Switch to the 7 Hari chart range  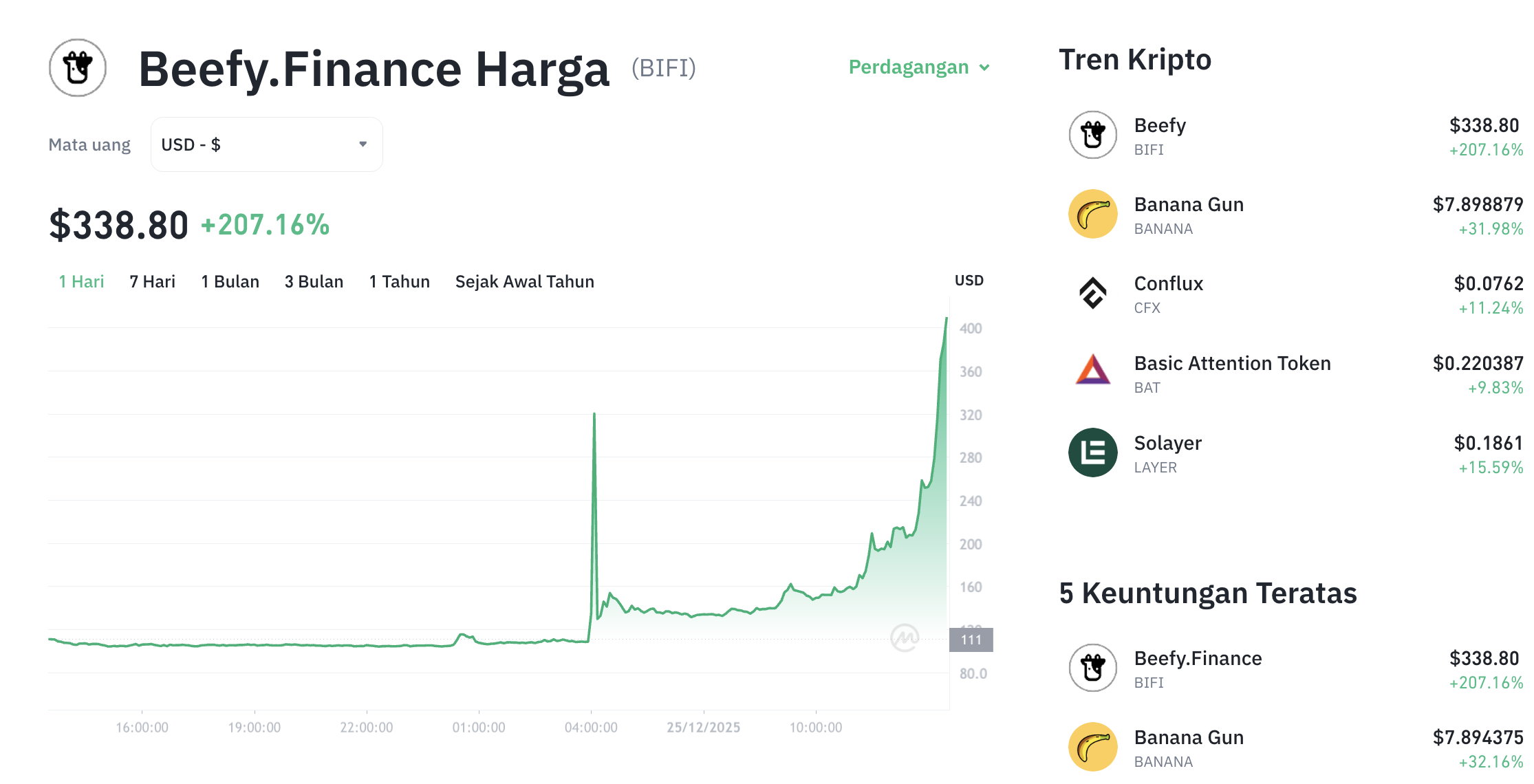151,281
